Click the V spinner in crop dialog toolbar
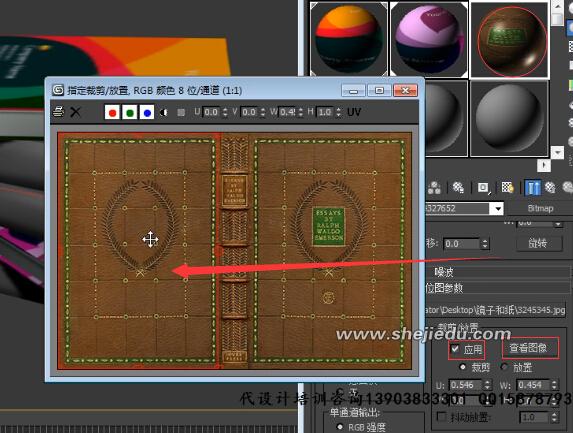The image size is (573, 433). (262, 112)
